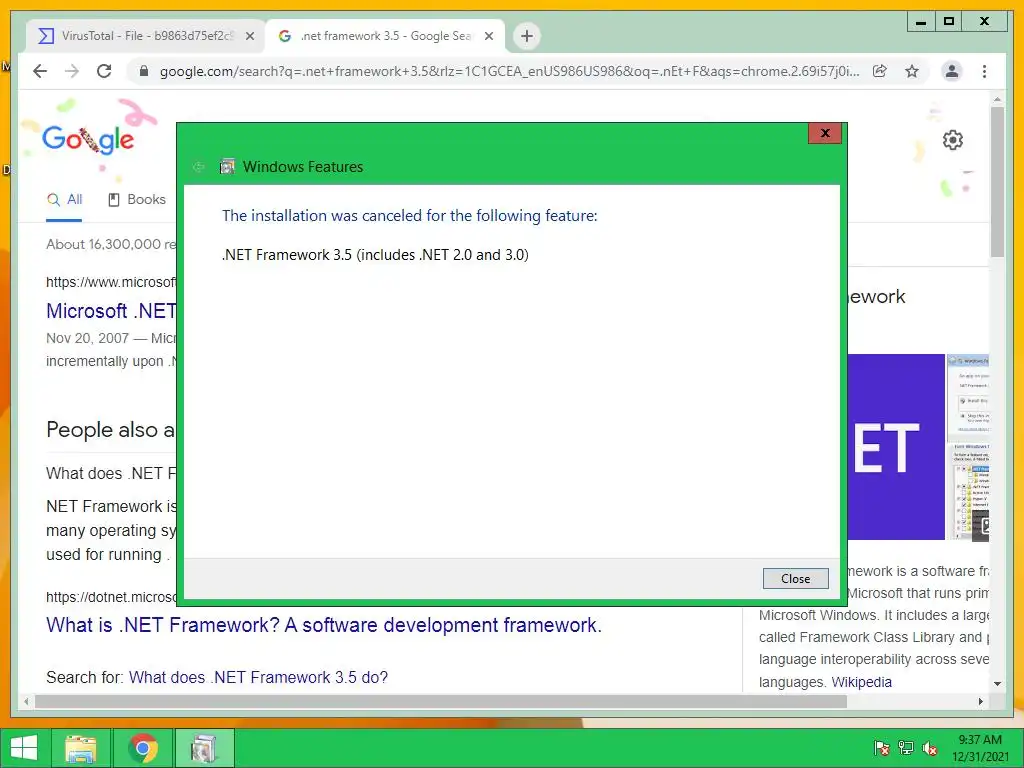Viewport: 1024px width, 768px height.
Task: Close the .net framework Google Search tab
Action: pyautogui.click(x=488, y=36)
